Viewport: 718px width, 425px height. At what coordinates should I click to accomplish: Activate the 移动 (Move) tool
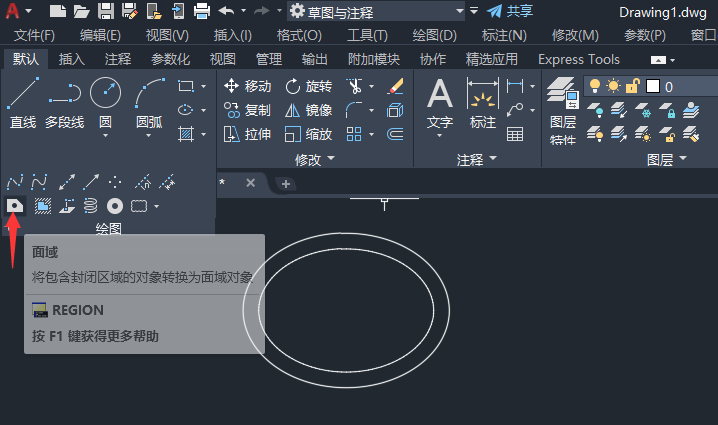point(247,86)
